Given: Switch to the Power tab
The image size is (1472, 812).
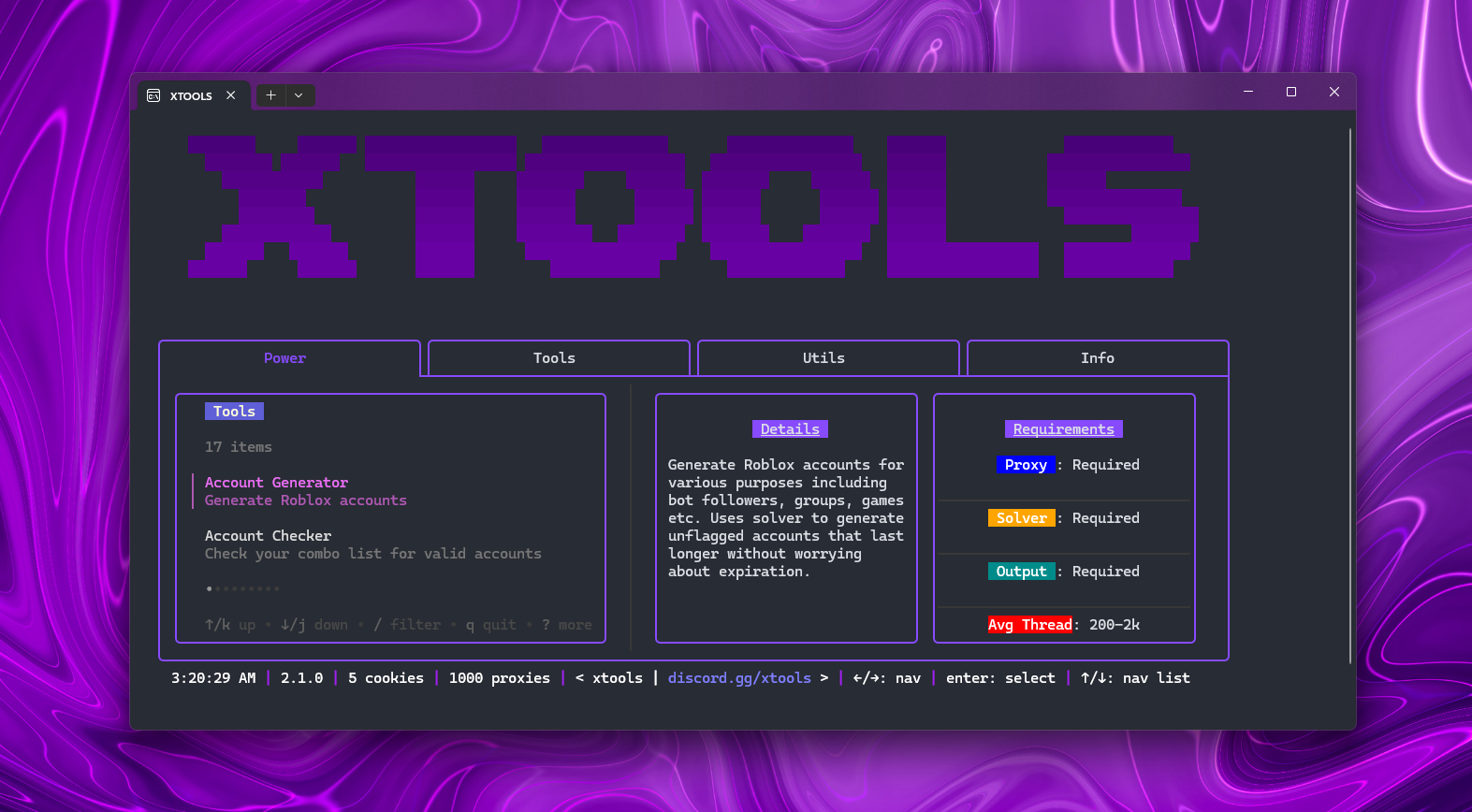Looking at the screenshot, I should 285,358.
